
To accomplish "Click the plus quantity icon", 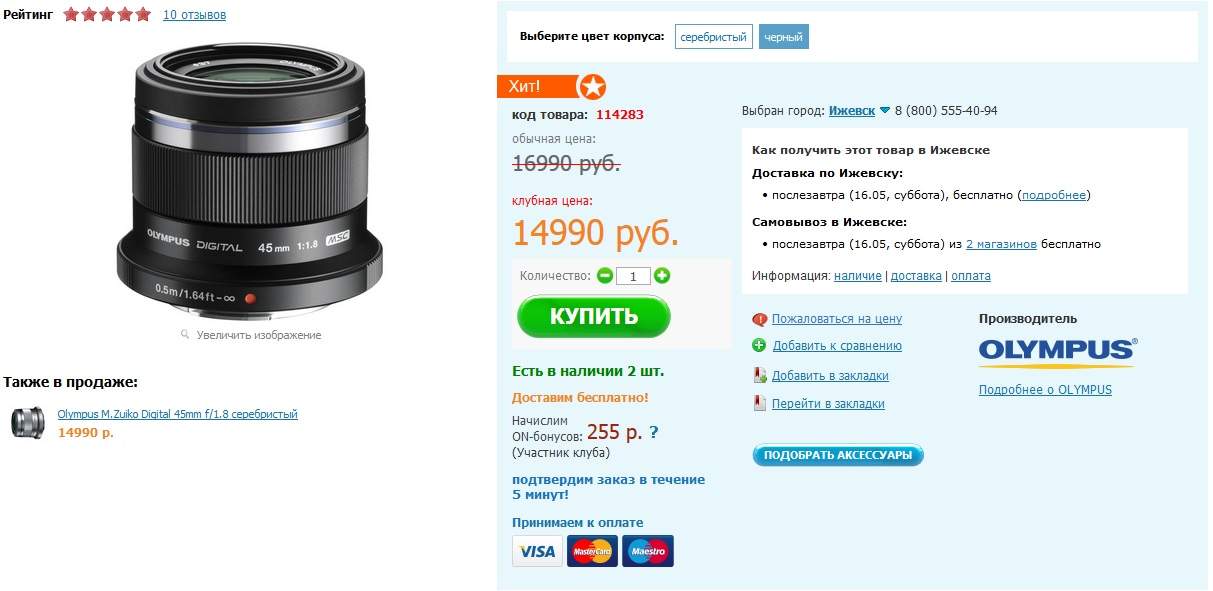I will (662, 276).
